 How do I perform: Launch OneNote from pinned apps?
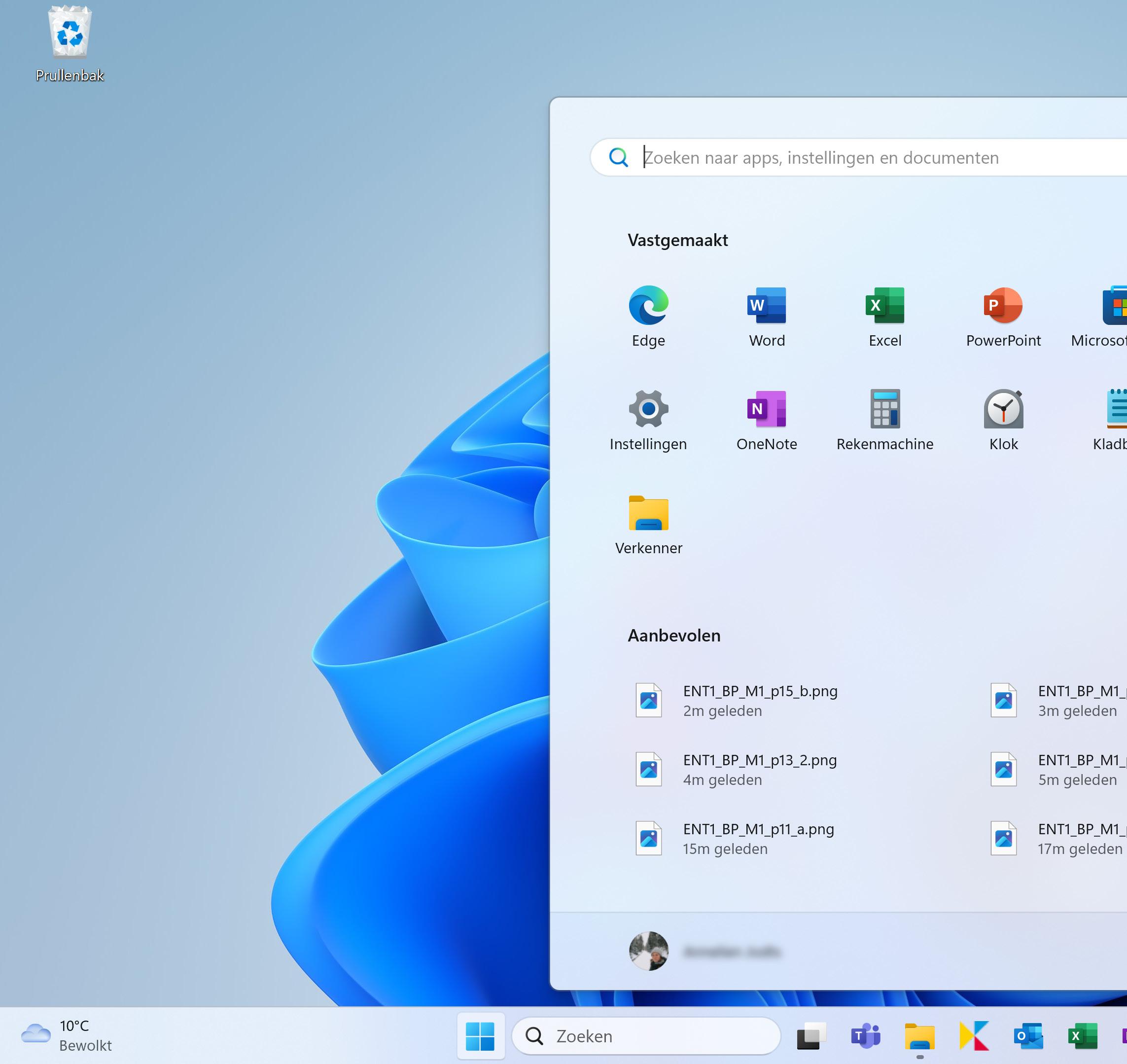pyautogui.click(x=766, y=409)
